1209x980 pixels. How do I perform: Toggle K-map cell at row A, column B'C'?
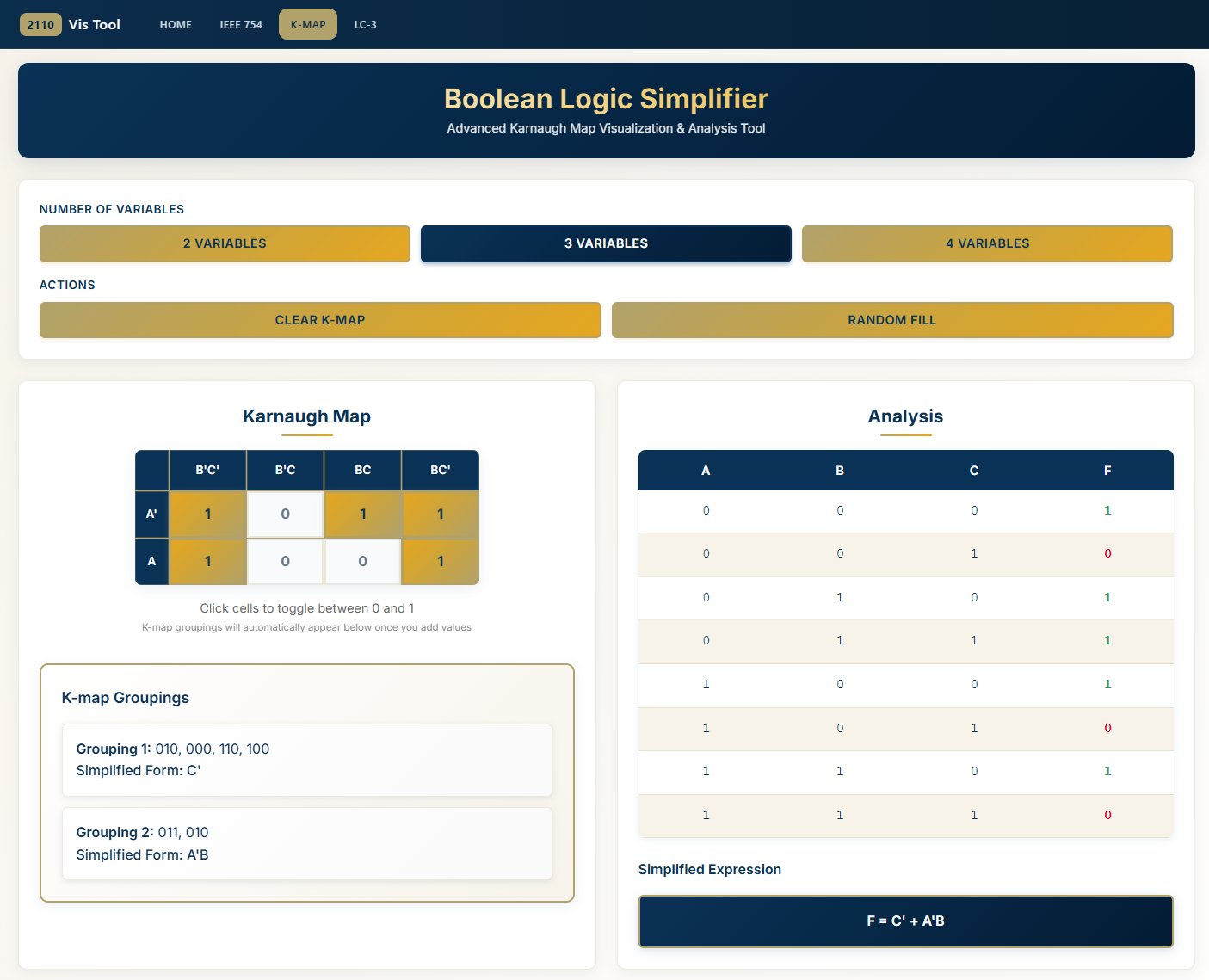[x=207, y=561]
